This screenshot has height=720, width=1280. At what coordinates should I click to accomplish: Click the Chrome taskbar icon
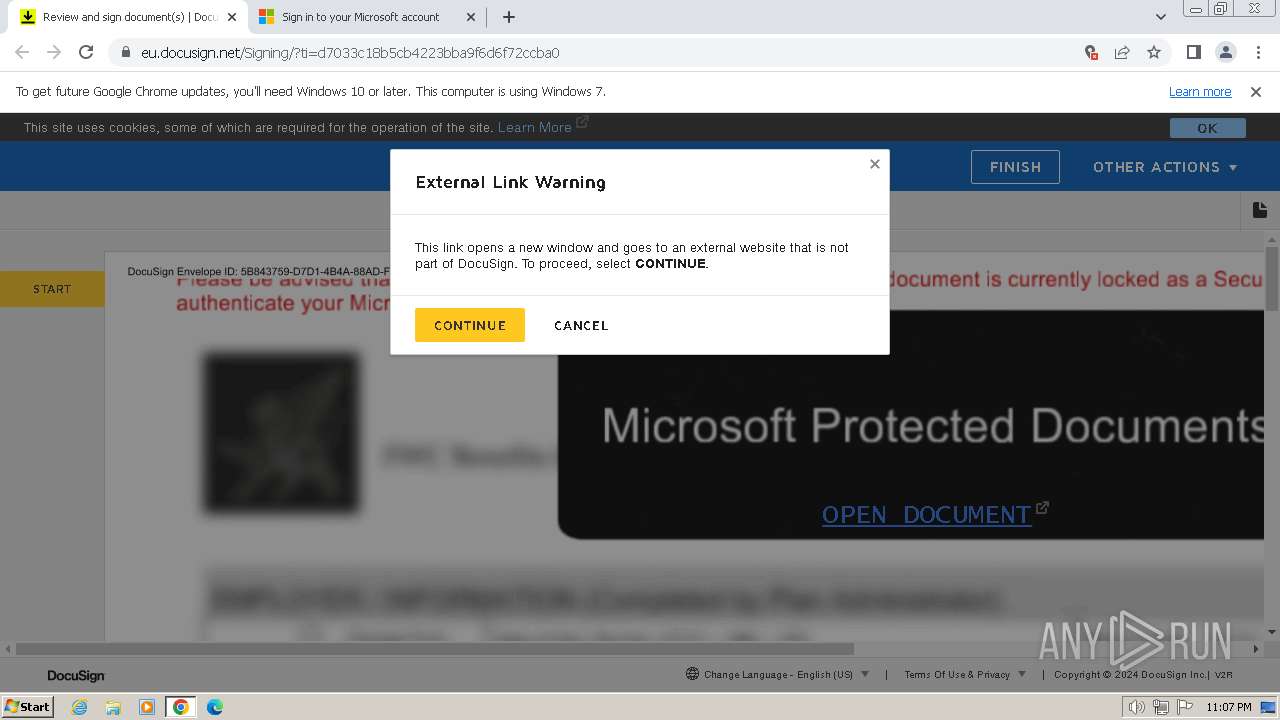point(180,707)
